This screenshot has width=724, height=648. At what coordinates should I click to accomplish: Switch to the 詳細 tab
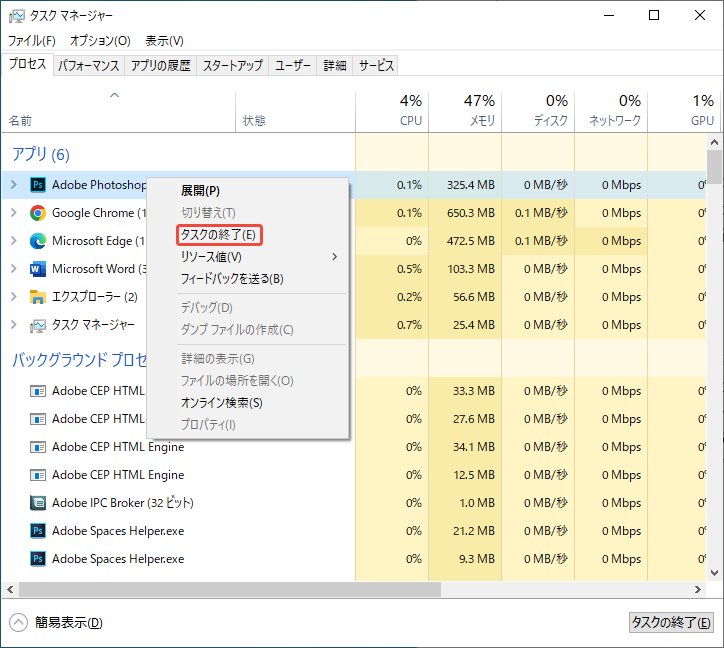coord(335,66)
